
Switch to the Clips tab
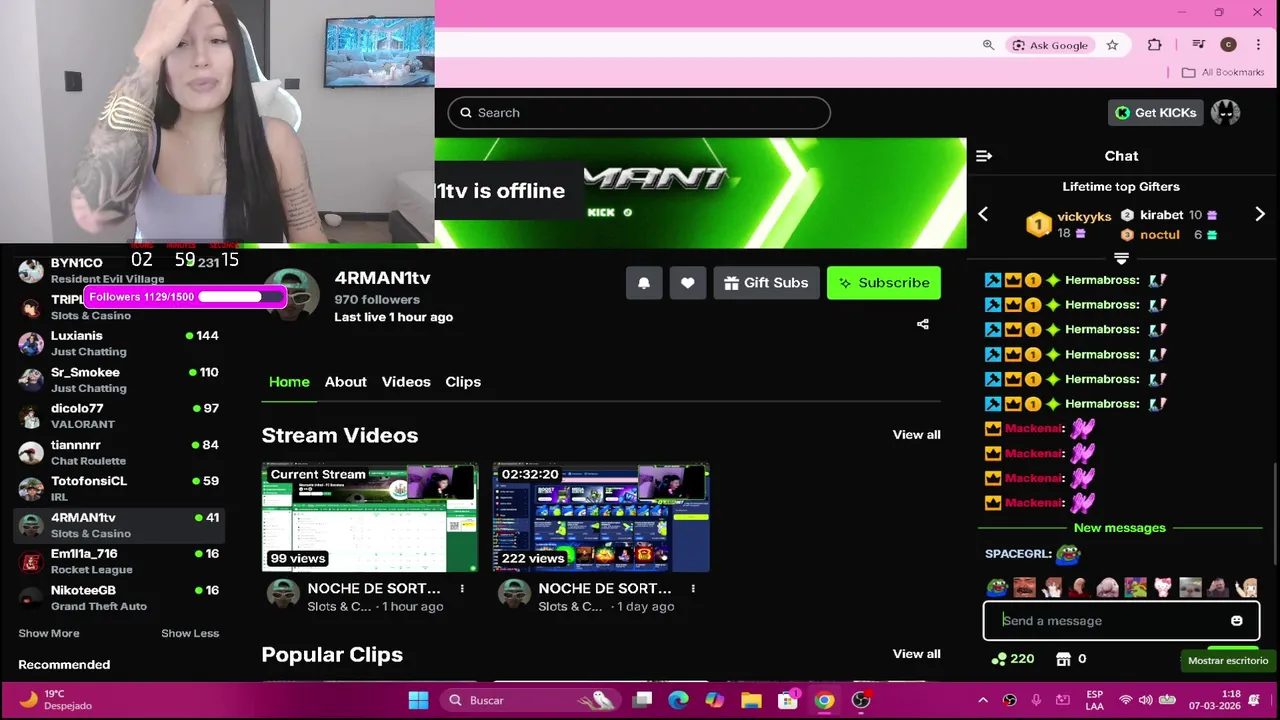[x=463, y=382]
